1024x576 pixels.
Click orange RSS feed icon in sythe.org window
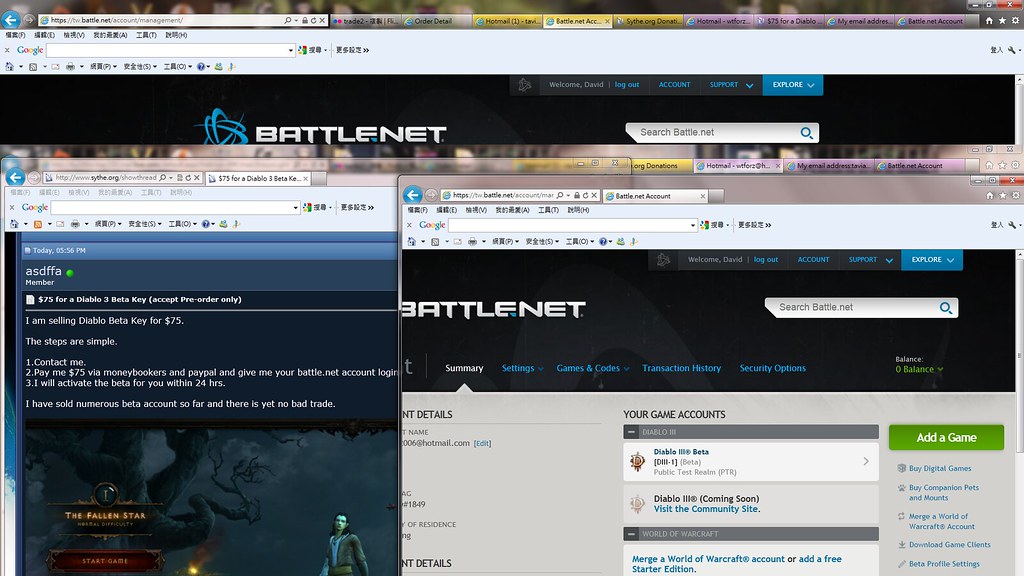(x=38, y=224)
